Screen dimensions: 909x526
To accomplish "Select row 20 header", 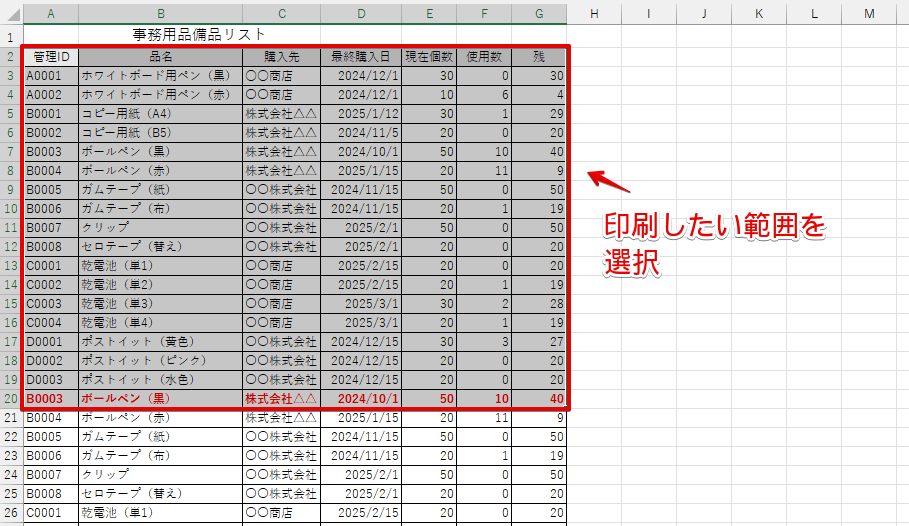I will [x=11, y=399].
